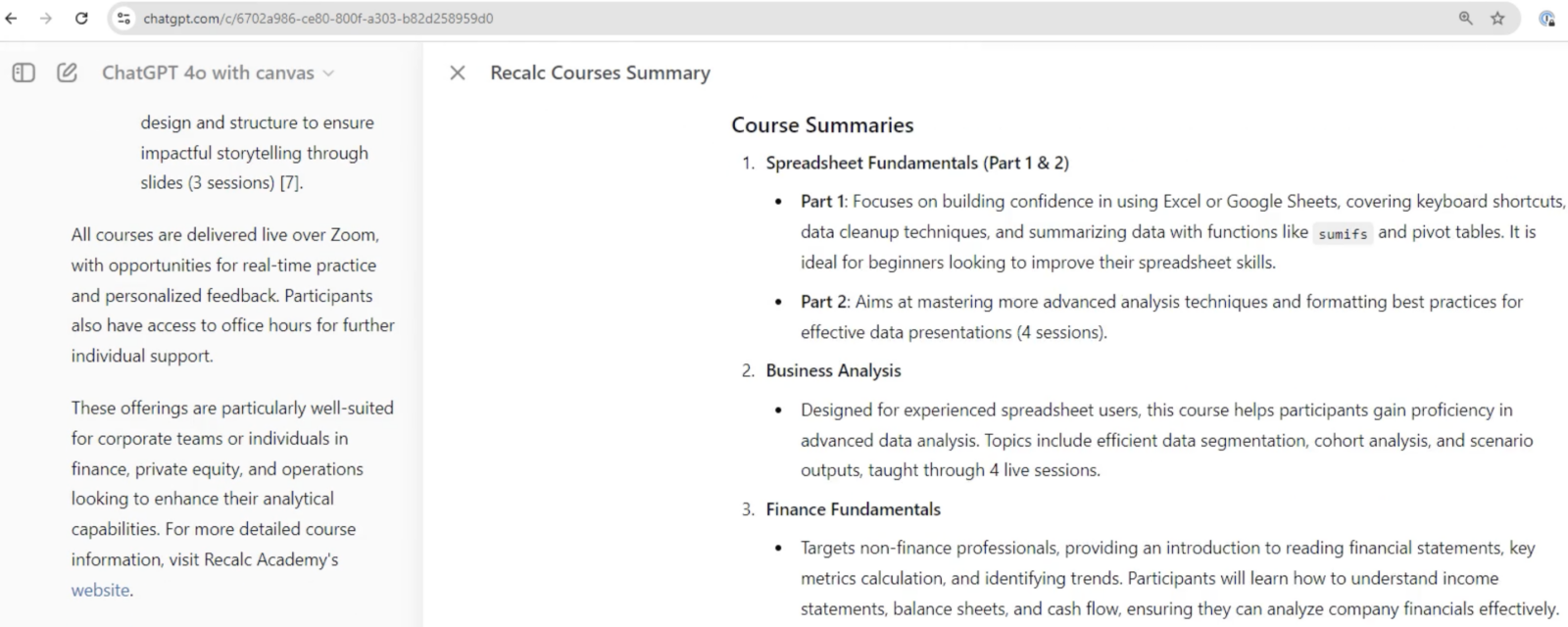
Task: Click the Recalc Courses Summary canvas title
Action: [x=600, y=72]
